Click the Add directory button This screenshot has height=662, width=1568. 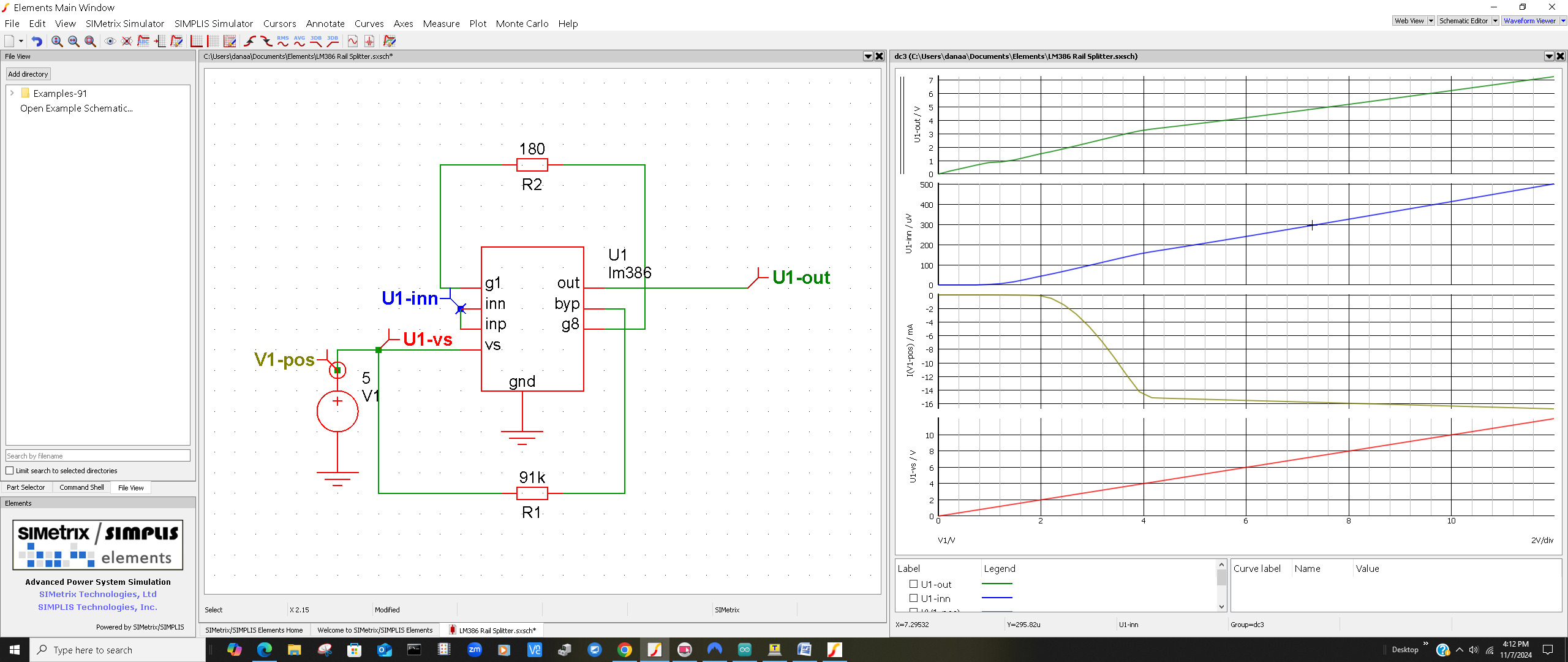(28, 74)
